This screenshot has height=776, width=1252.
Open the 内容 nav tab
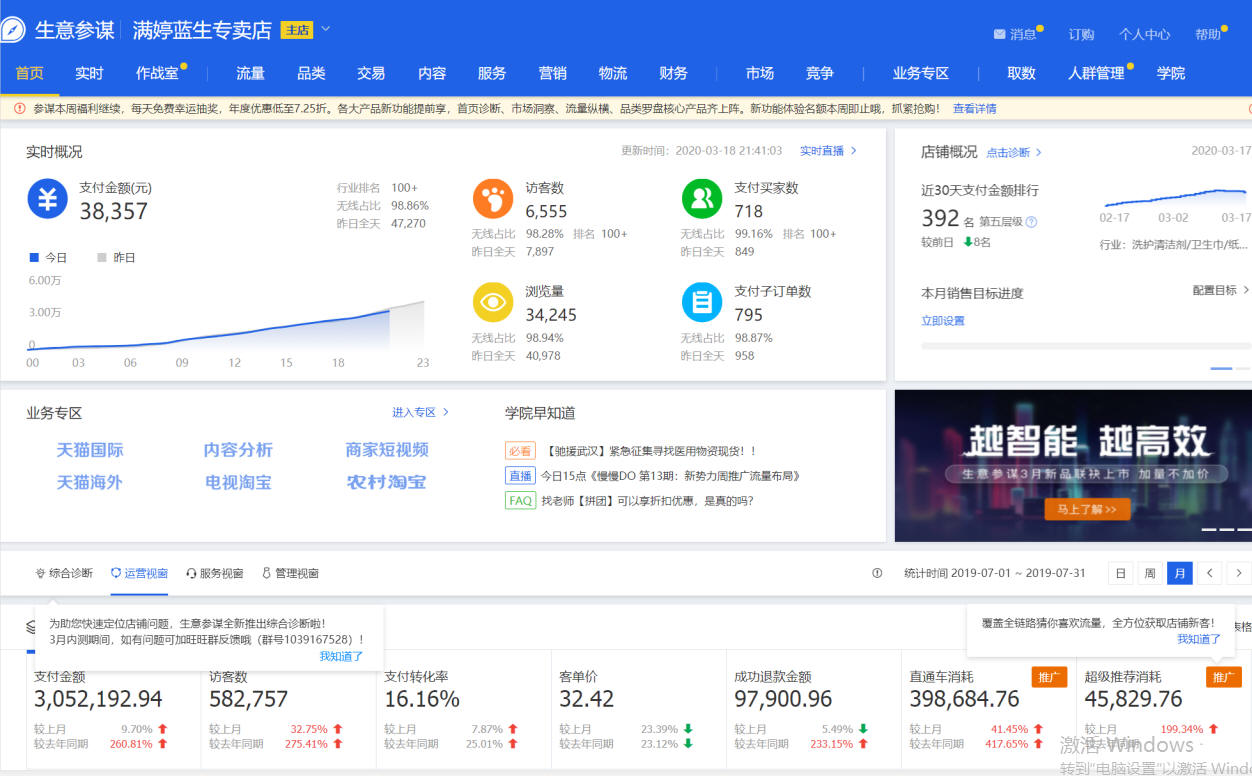(432, 73)
